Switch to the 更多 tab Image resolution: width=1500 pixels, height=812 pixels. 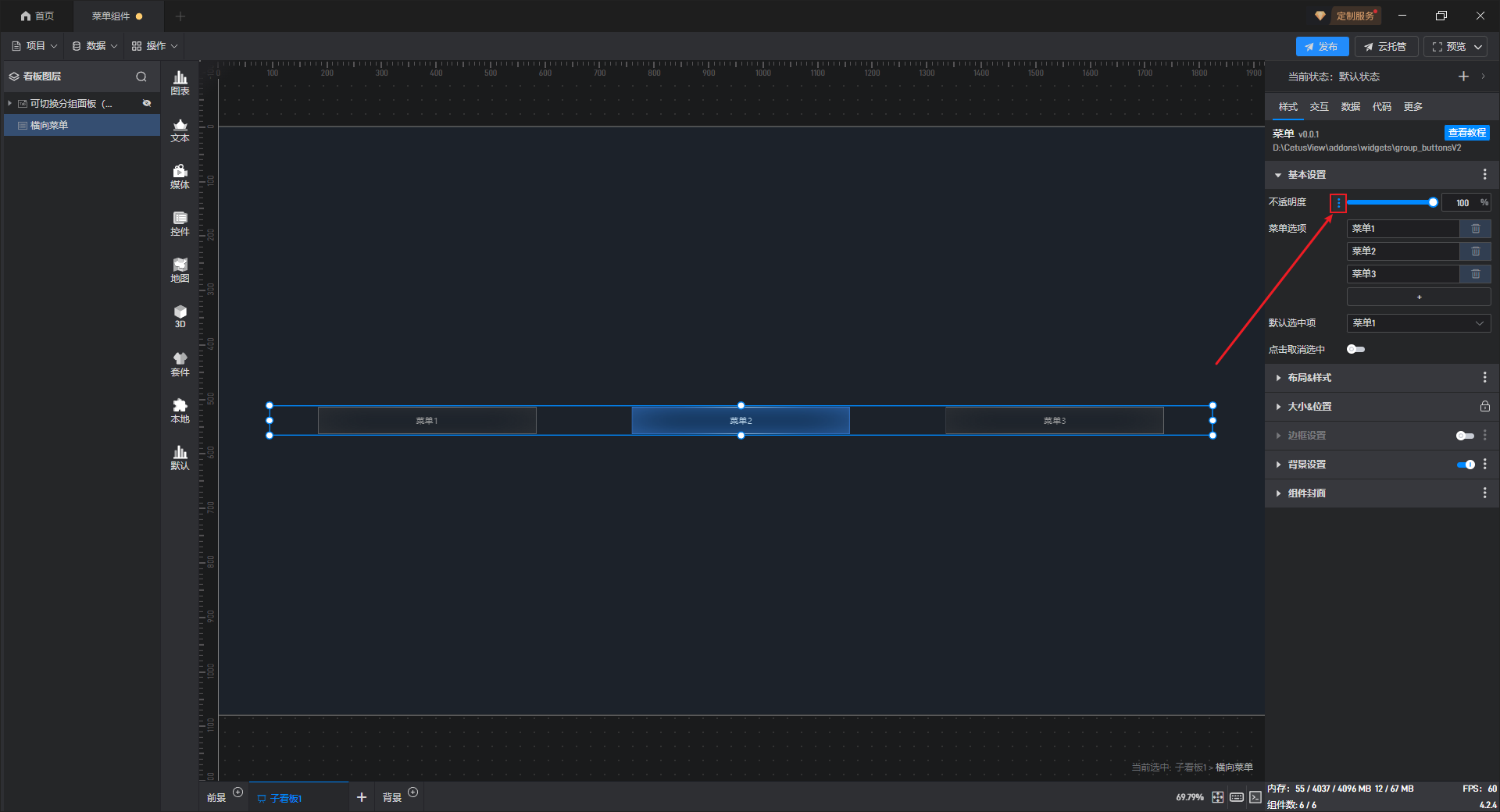point(1412,107)
